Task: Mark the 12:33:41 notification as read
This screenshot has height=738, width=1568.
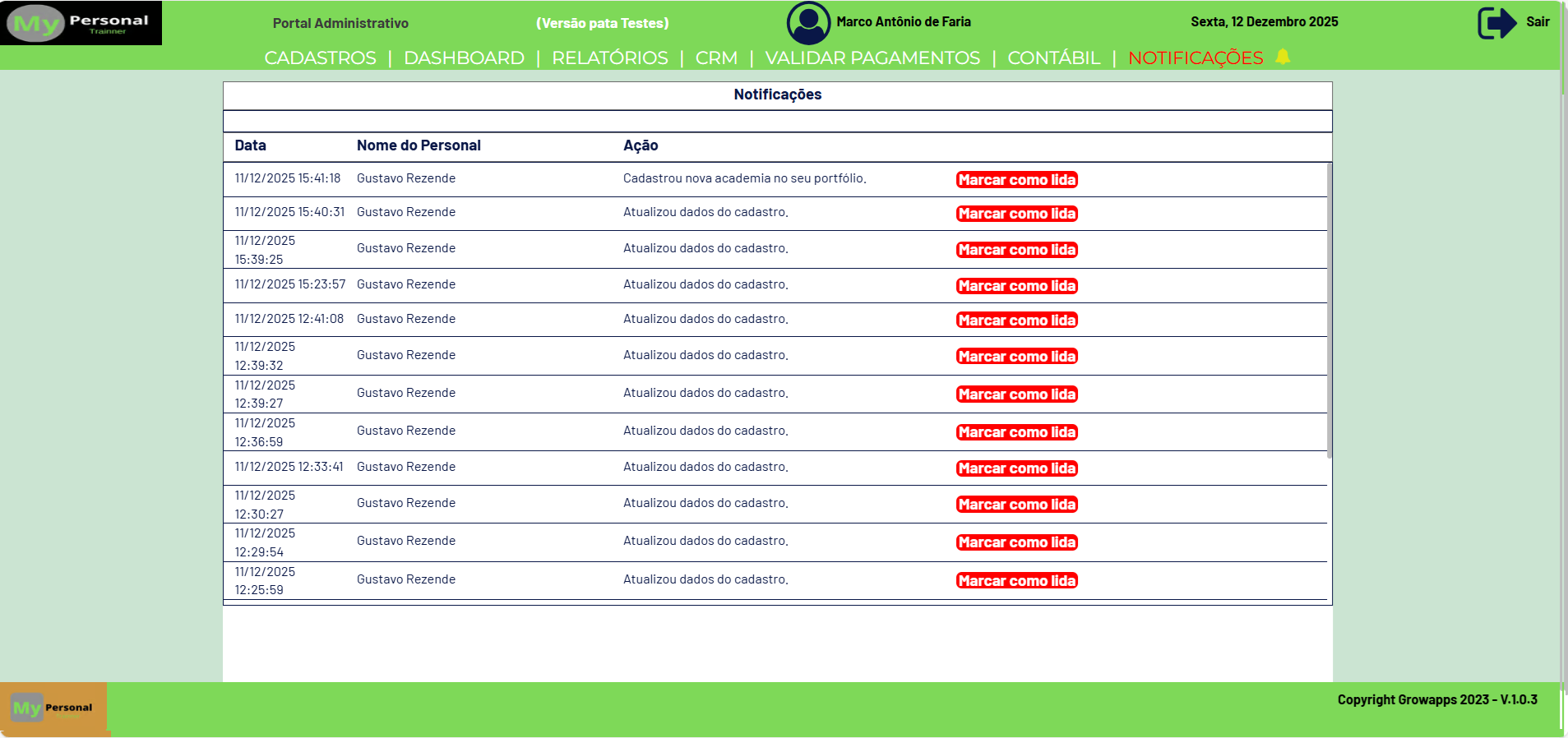Action: pyautogui.click(x=1016, y=468)
